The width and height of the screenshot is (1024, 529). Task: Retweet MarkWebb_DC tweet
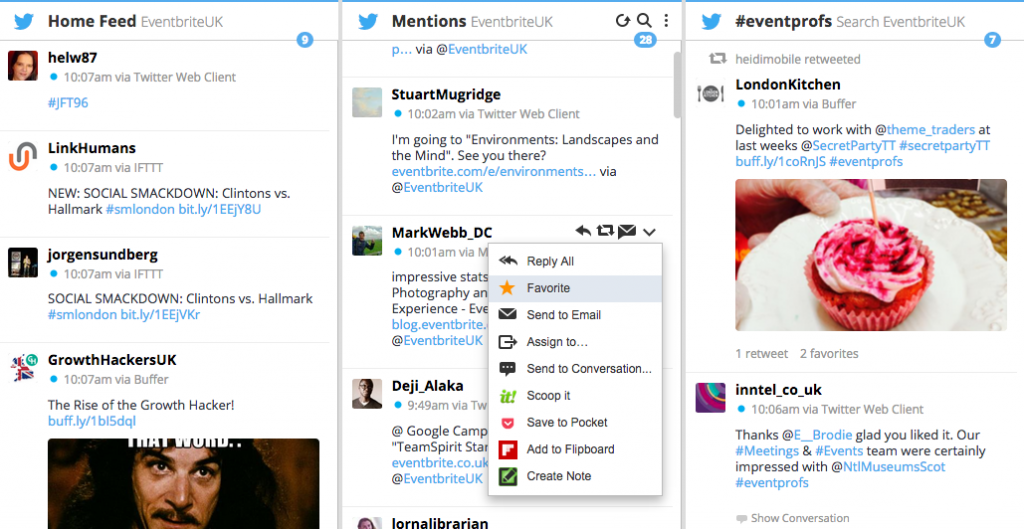click(605, 231)
